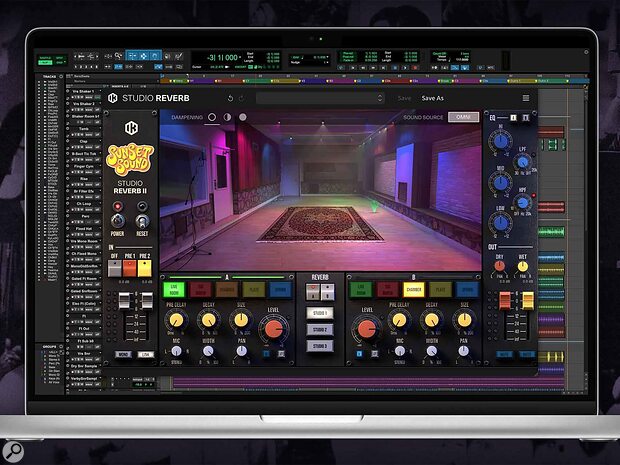Click section B DECAY knob

point(431,320)
